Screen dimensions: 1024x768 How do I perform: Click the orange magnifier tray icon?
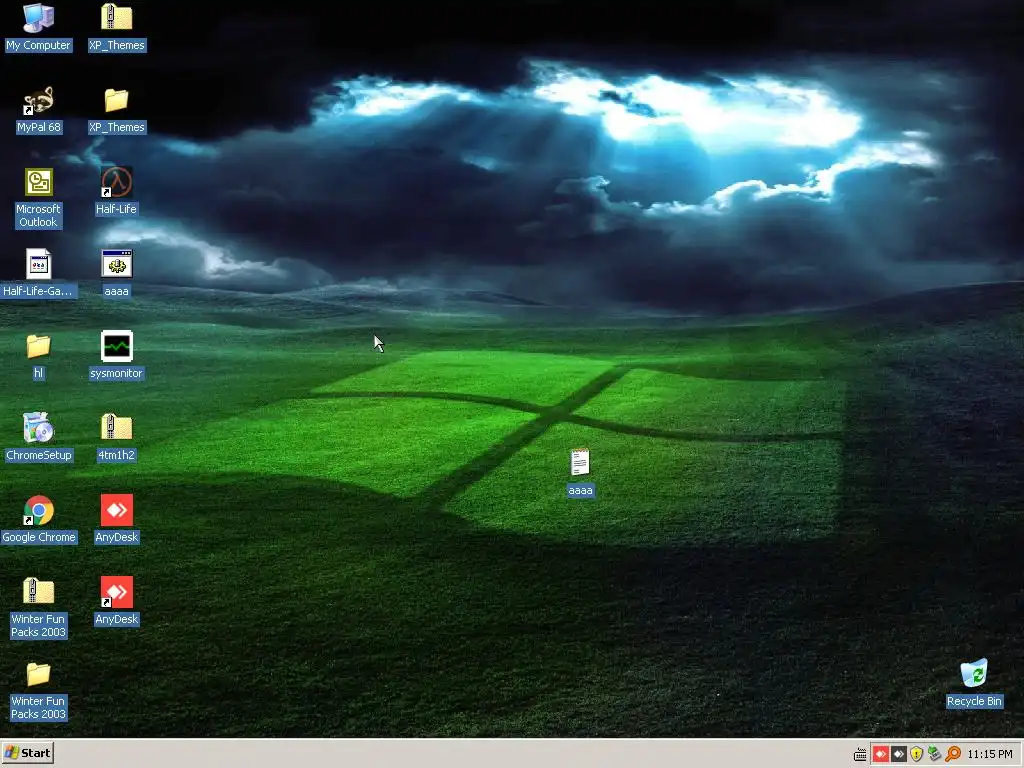coord(953,754)
